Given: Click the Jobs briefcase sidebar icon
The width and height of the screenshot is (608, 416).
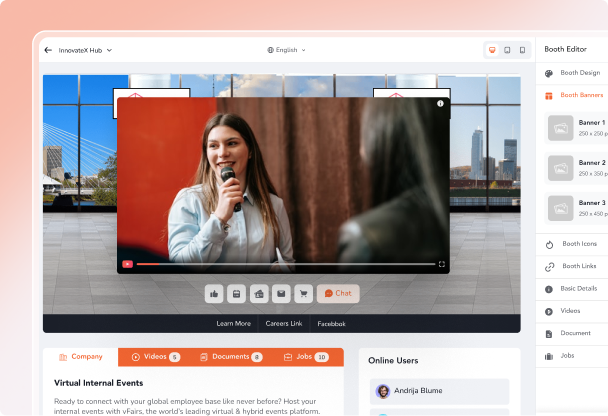Looking at the screenshot, I should (x=549, y=357).
